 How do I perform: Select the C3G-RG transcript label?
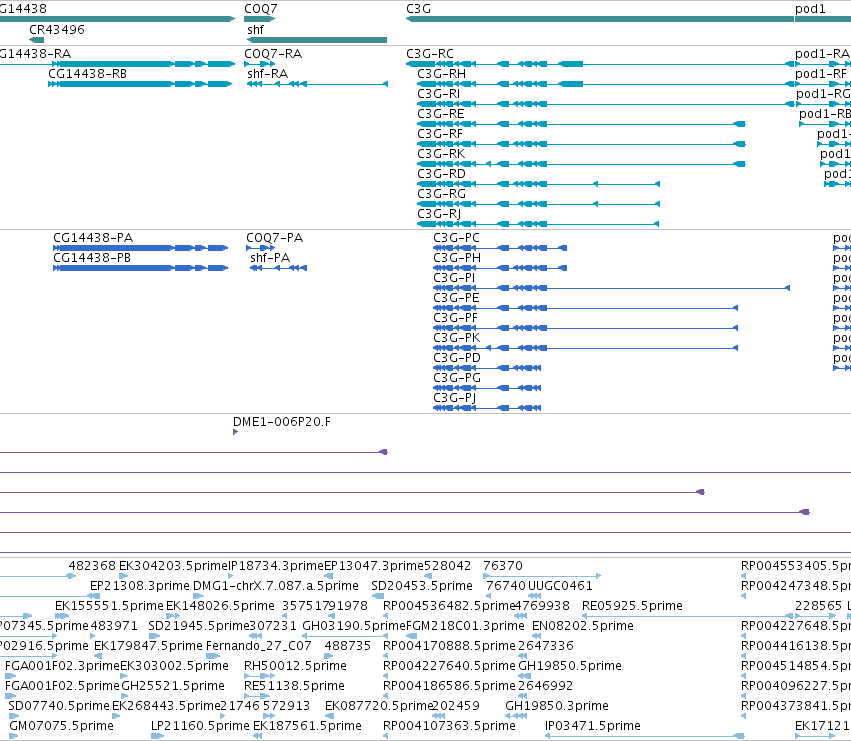click(441, 194)
